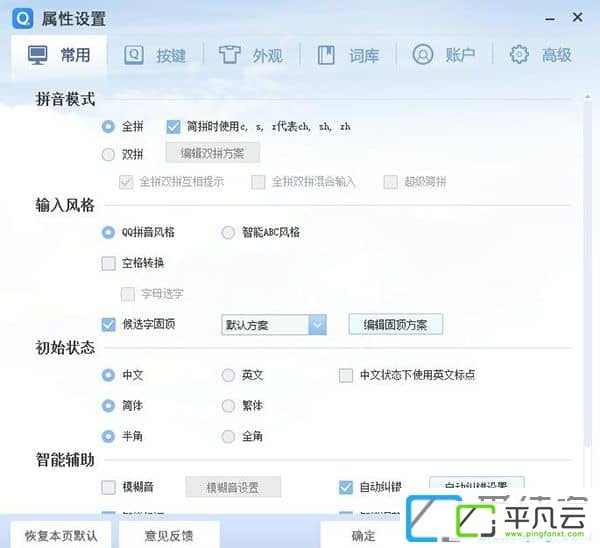Click the 模糊音设置 button
Image resolution: width=600 pixels, height=548 pixels.
click(x=233, y=487)
